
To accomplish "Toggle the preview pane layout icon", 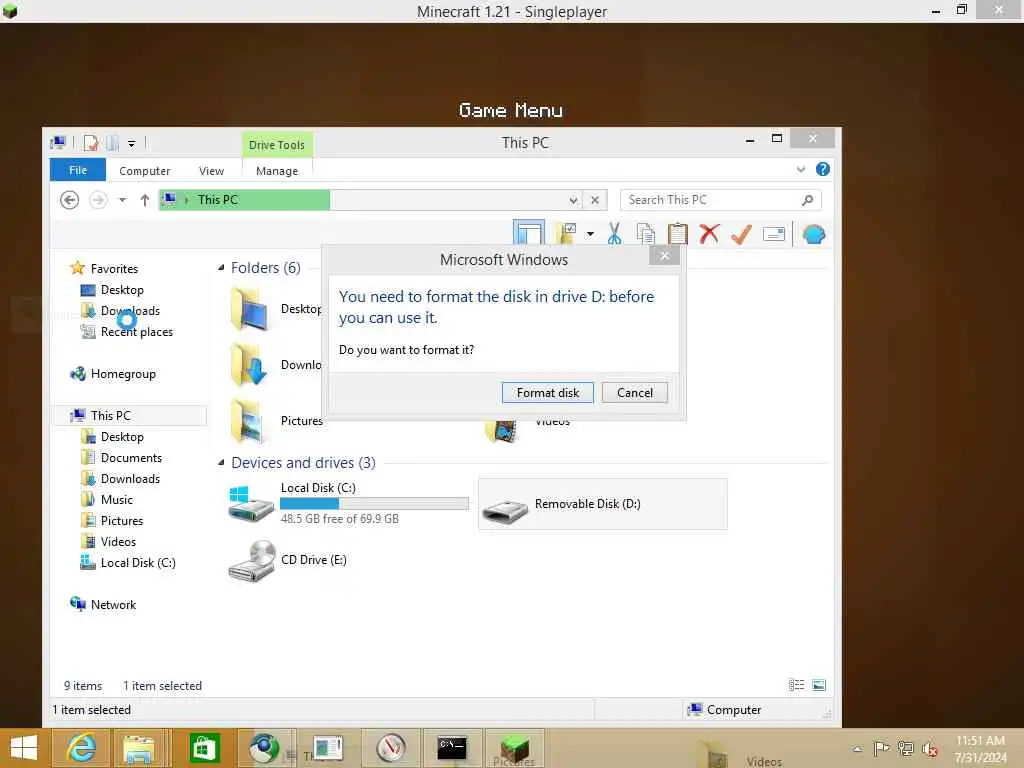I will 528,233.
